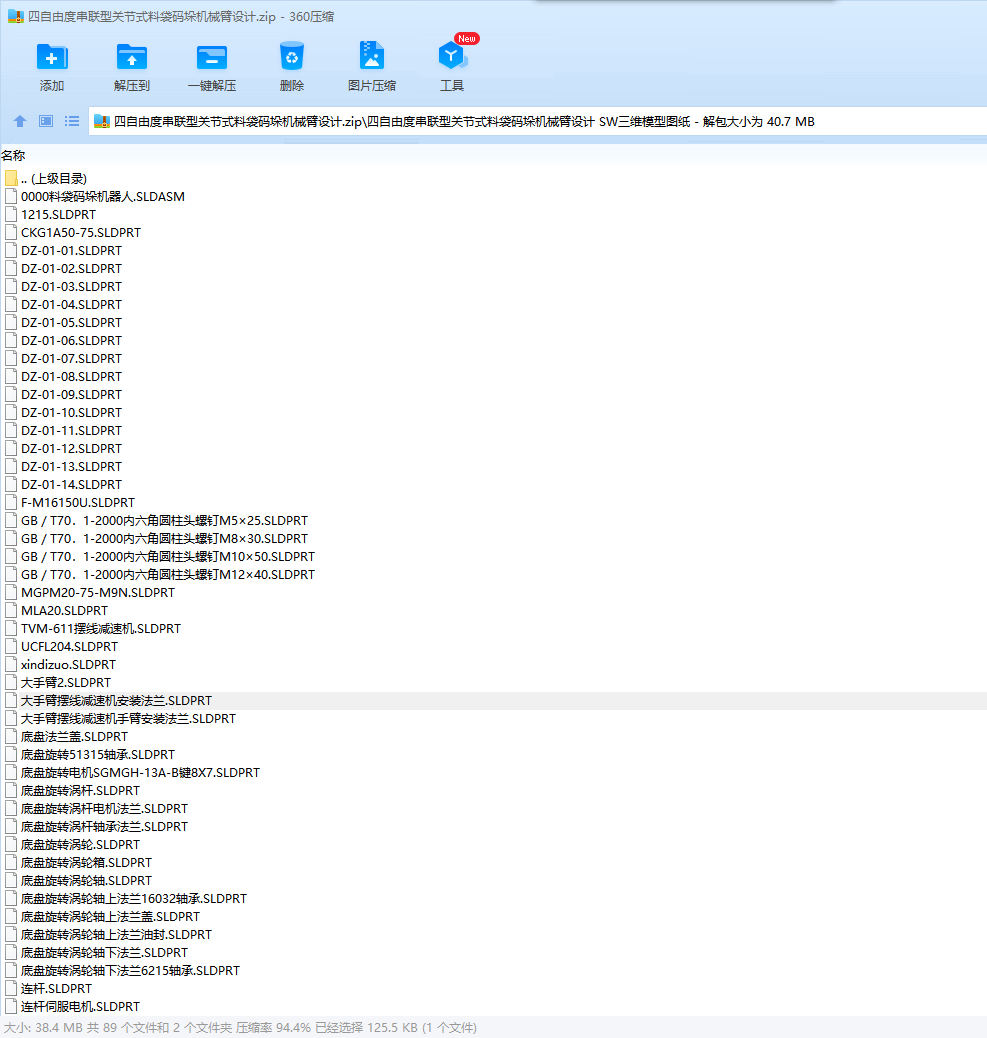Switch to list view icon
The image size is (987, 1038).
[x=71, y=121]
